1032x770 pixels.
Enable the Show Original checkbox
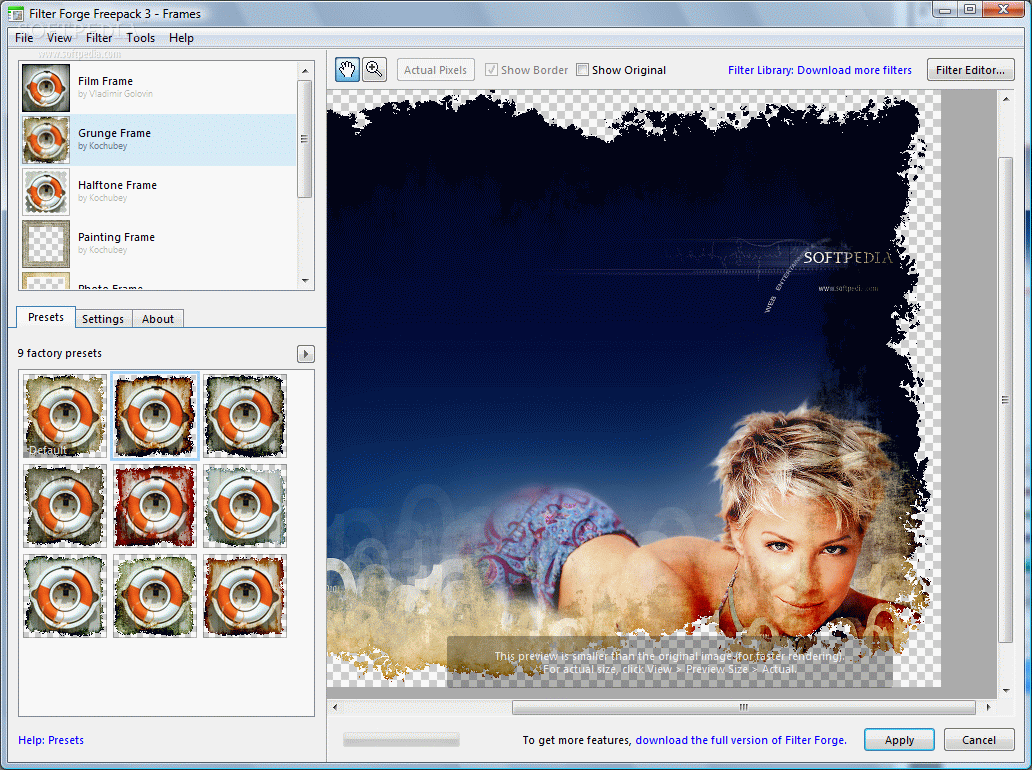(583, 70)
